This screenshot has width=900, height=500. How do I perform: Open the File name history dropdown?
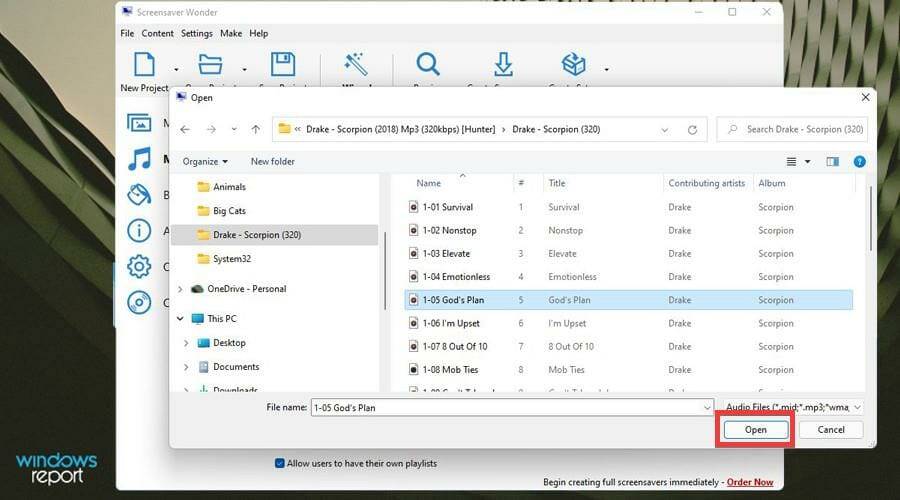click(707, 408)
